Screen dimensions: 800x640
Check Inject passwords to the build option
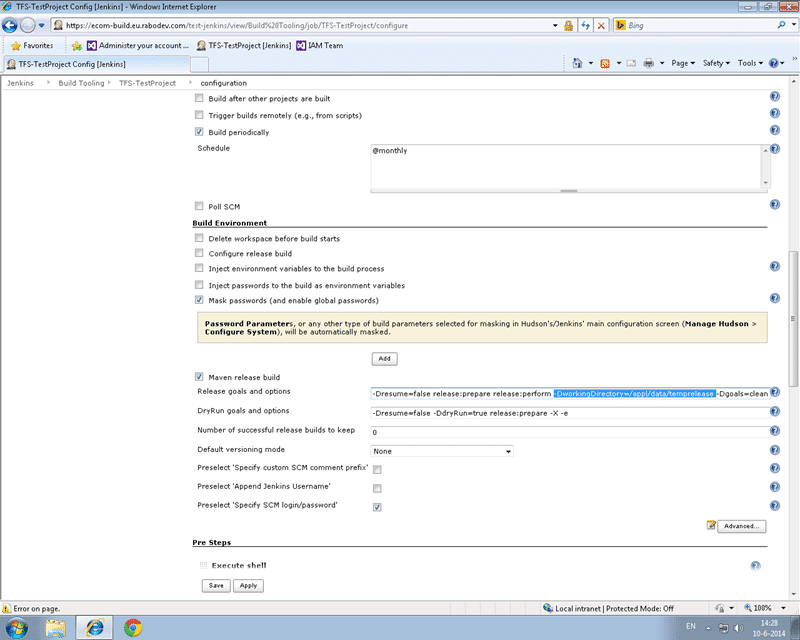[199, 285]
